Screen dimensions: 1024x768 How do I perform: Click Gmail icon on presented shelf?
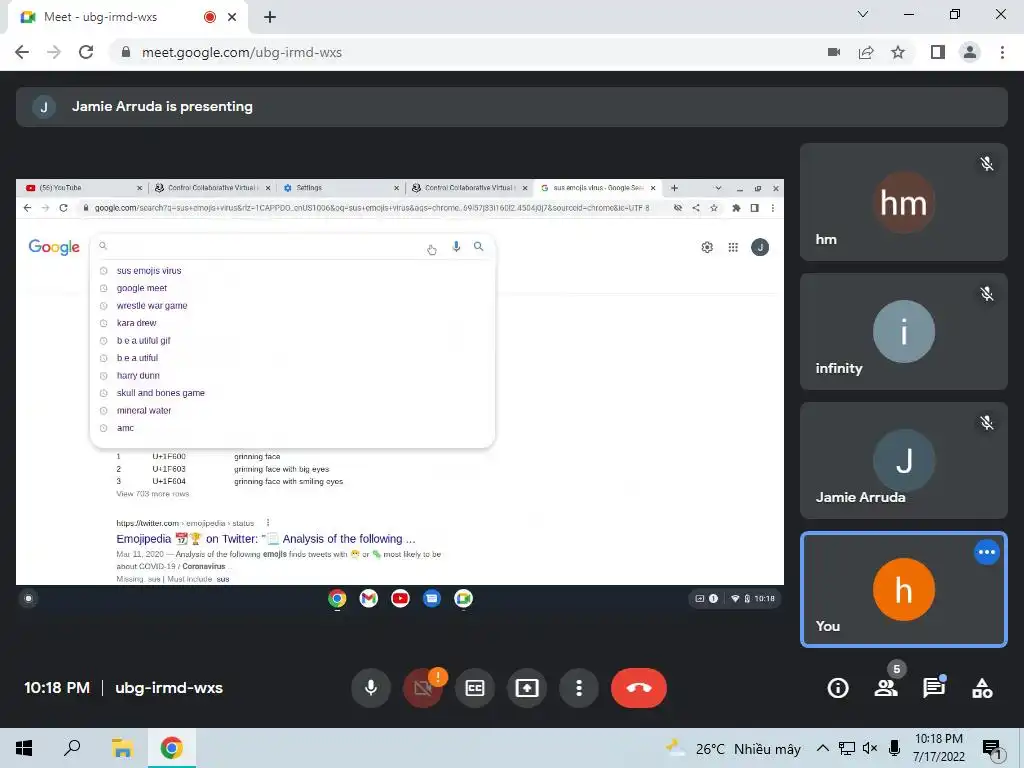(x=368, y=598)
